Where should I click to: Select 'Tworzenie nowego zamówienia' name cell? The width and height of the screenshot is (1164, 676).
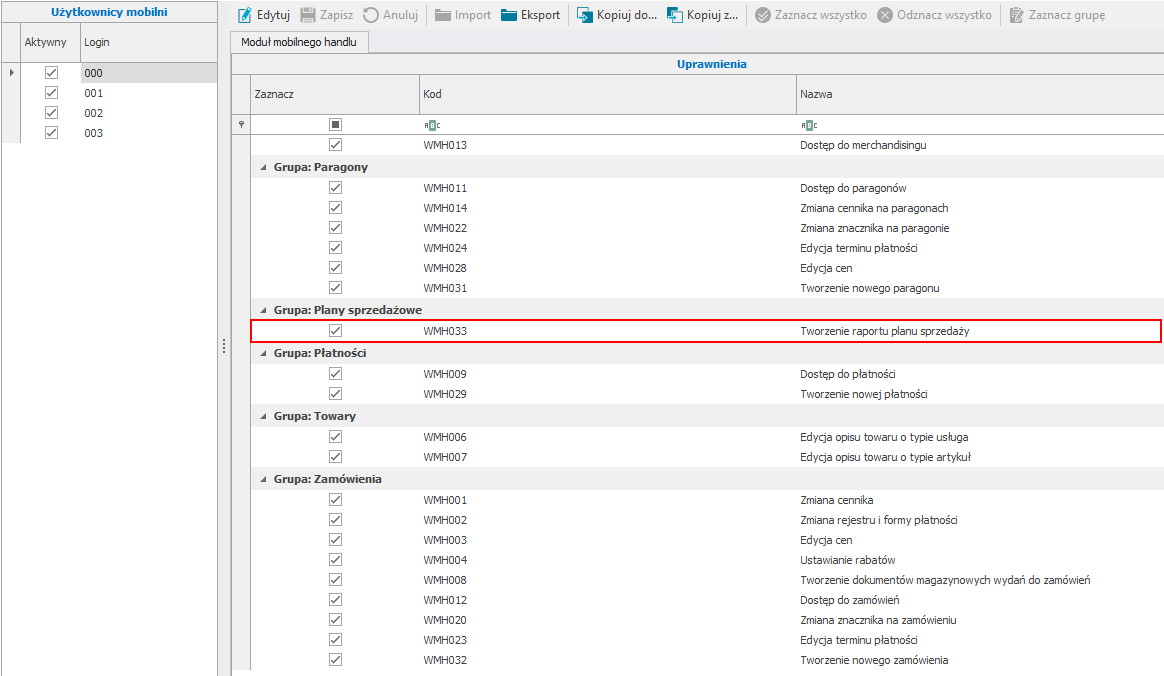tap(980, 660)
